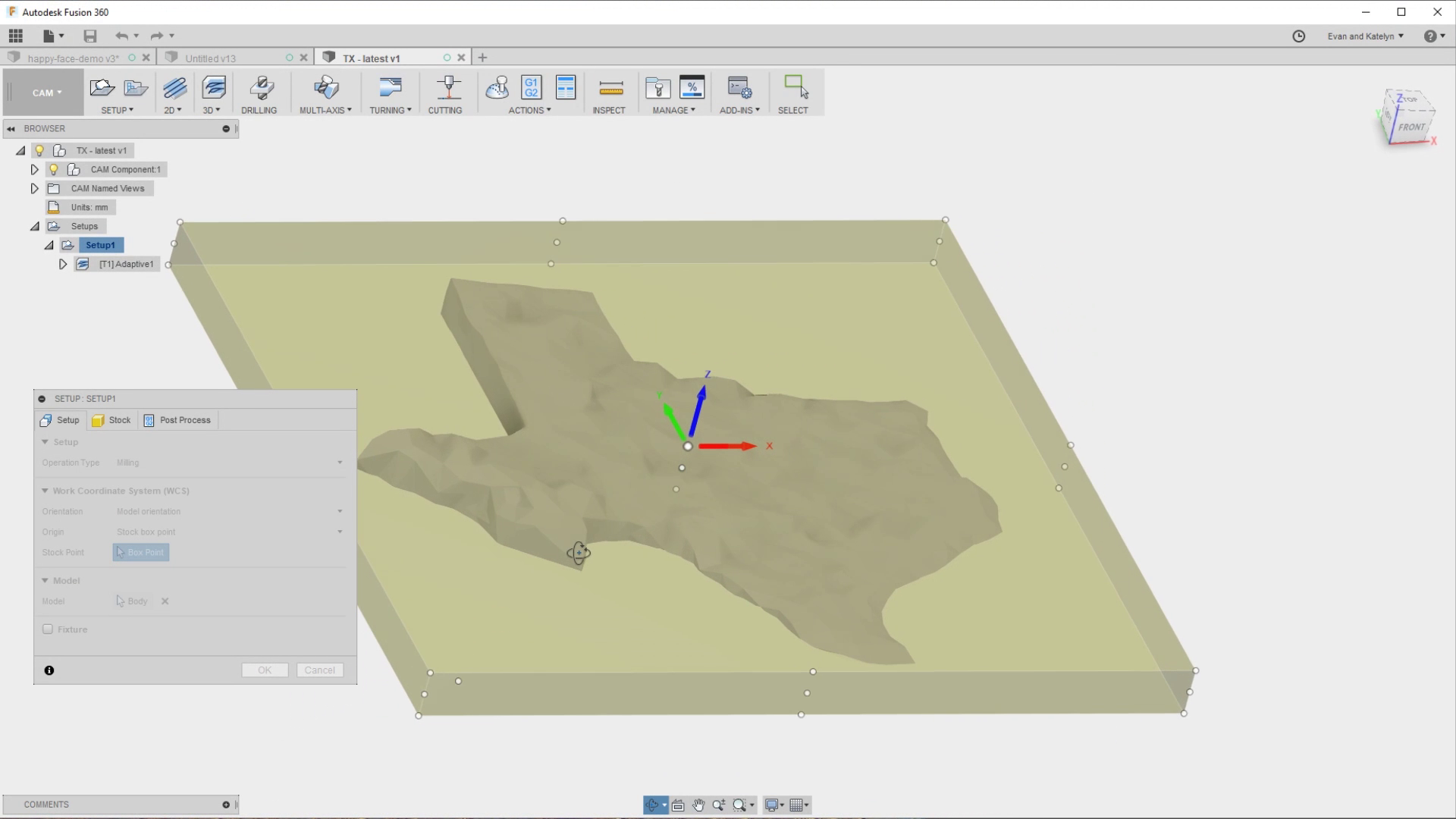Screen dimensions: 1456x819
Task: Click the Fit view icon in navigation bar
Action: click(678, 805)
